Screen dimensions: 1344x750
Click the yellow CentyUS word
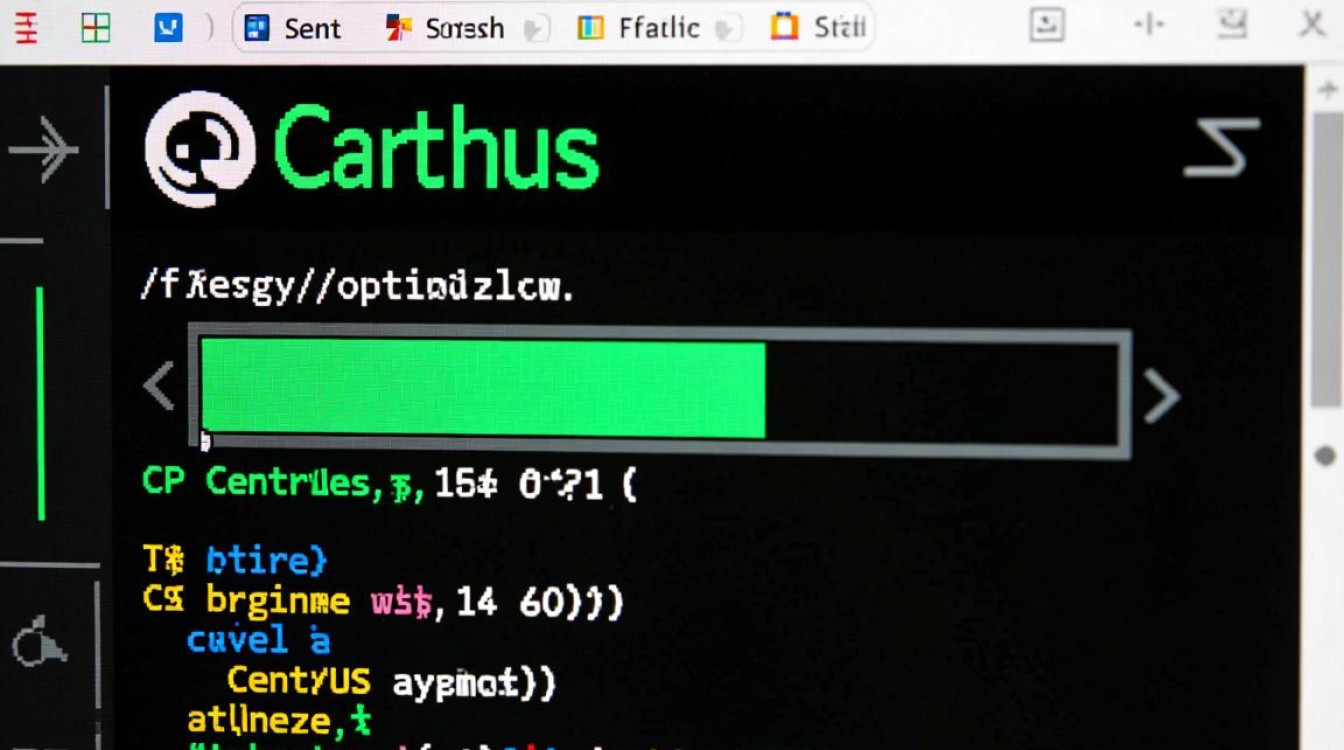tap(299, 682)
